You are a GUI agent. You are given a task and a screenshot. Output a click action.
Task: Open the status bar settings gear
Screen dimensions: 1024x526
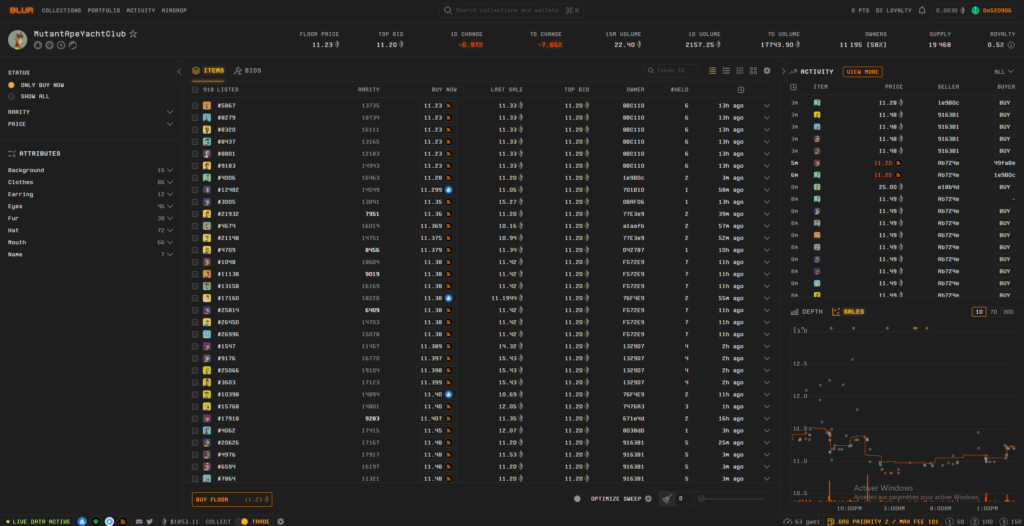point(281,521)
